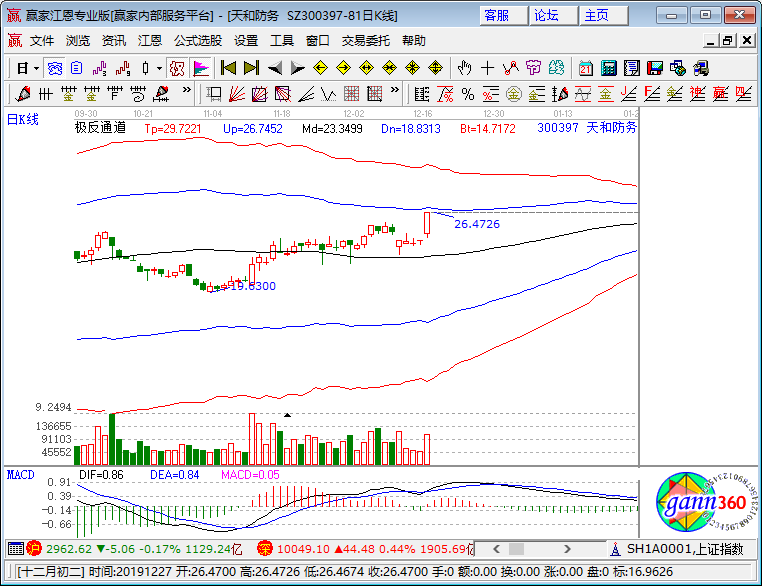The image size is (762, 586).
Task: Open the 帮助 menu
Action: click(x=414, y=41)
